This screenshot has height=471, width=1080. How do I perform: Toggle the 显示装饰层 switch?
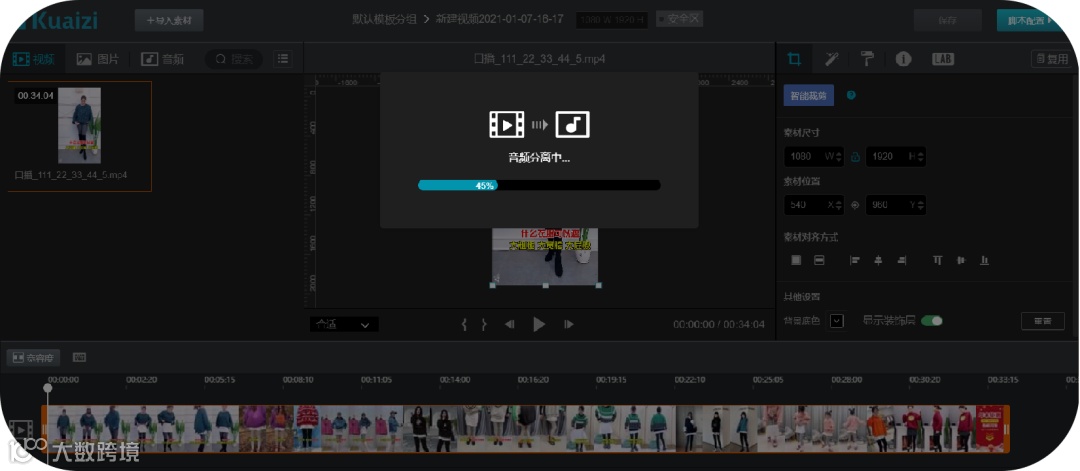point(932,321)
